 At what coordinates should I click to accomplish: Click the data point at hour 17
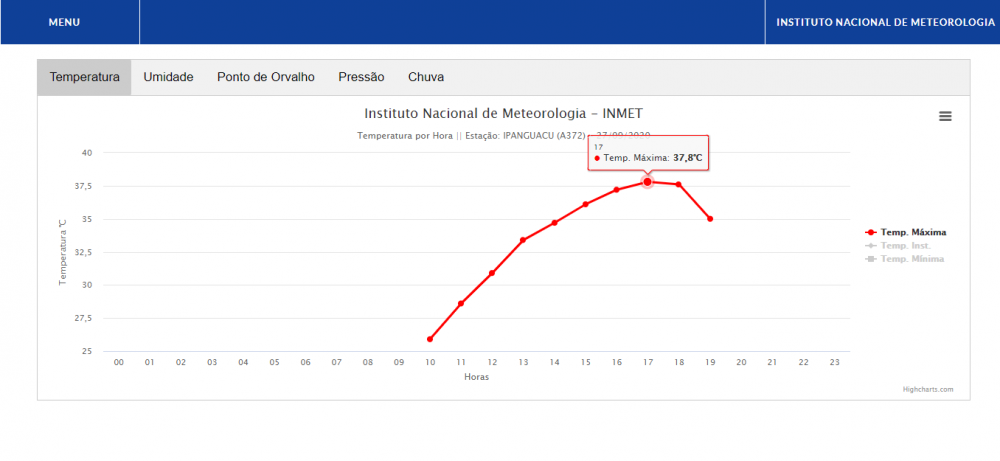[647, 182]
